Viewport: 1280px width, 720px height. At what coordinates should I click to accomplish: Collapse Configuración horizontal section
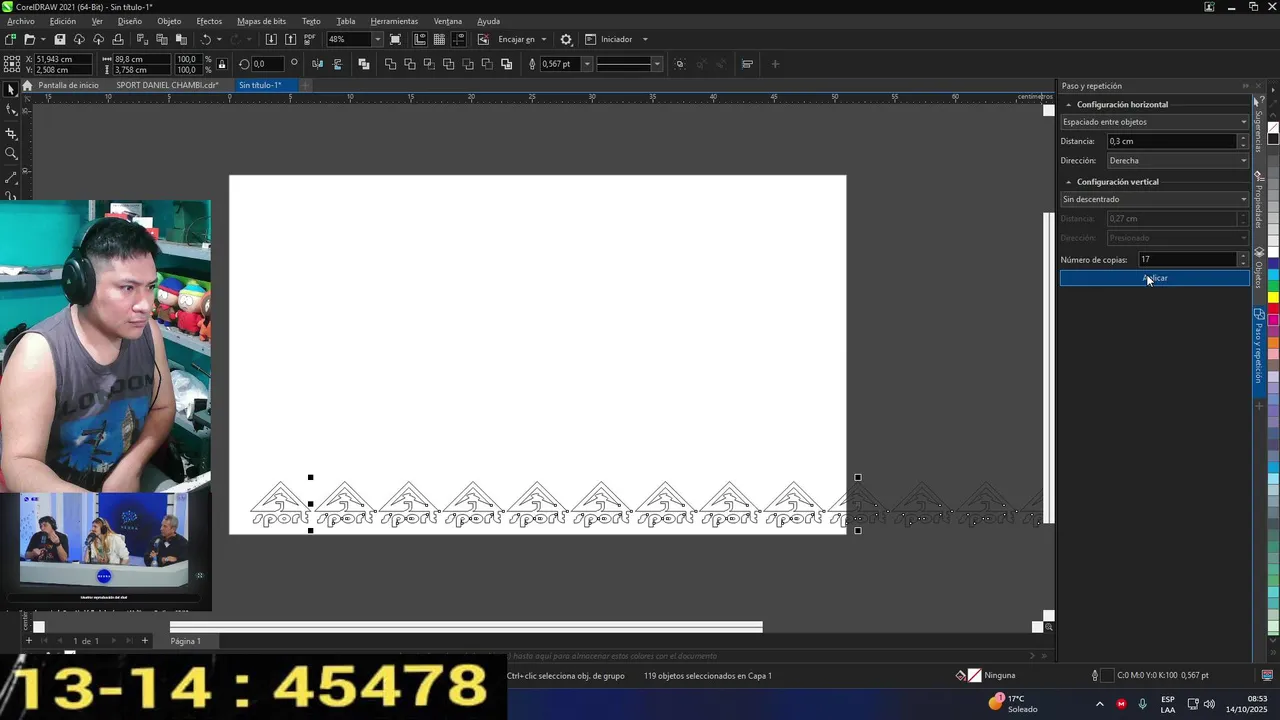coord(1068,104)
